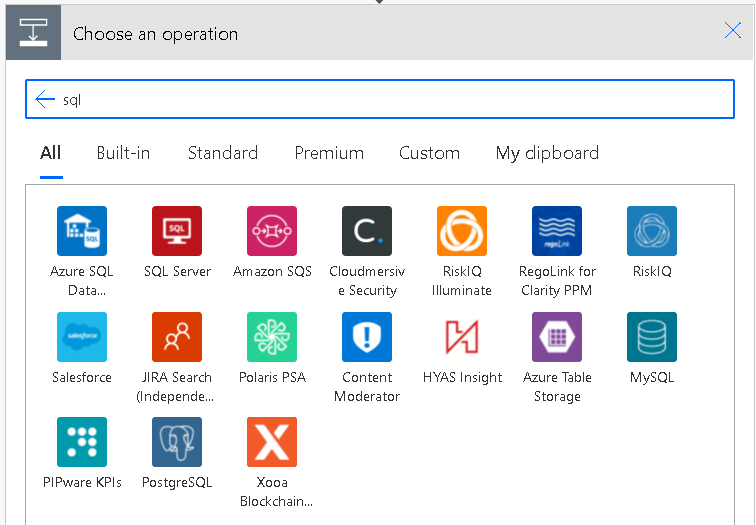Open the JIRA Search connector icon
Image resolution: width=756 pixels, height=525 pixels.
pos(176,337)
